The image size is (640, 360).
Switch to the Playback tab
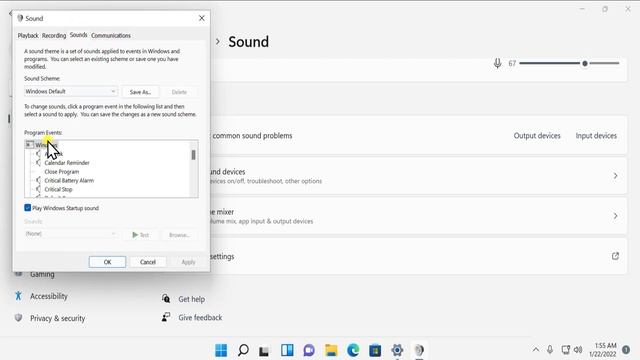click(x=28, y=36)
